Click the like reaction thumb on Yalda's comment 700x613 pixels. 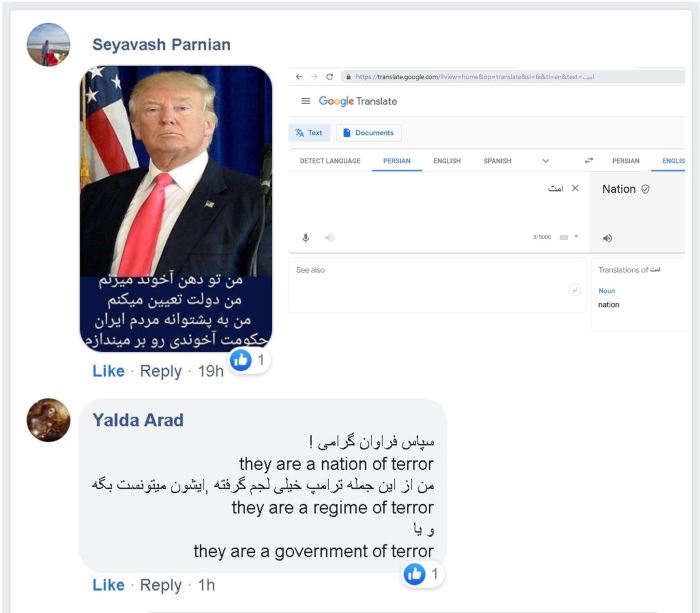pos(414,574)
